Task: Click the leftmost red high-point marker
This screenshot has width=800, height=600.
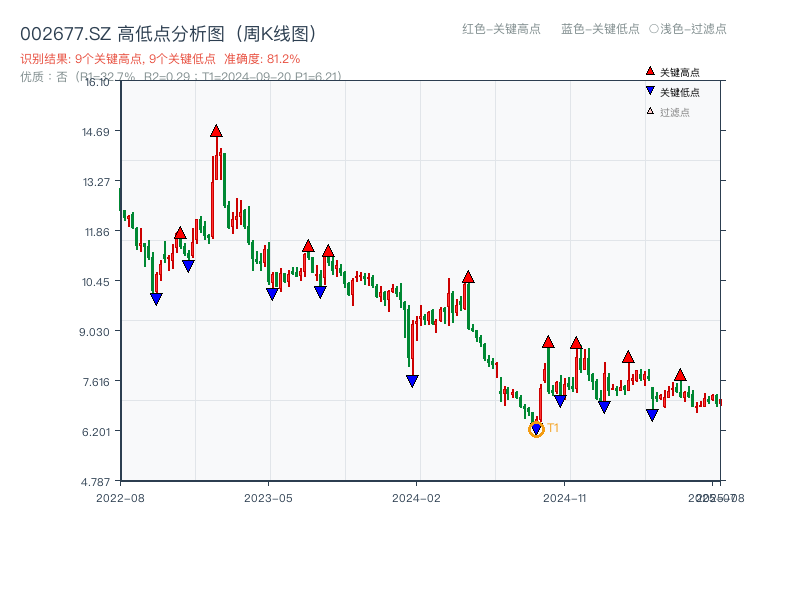Action: (180, 233)
